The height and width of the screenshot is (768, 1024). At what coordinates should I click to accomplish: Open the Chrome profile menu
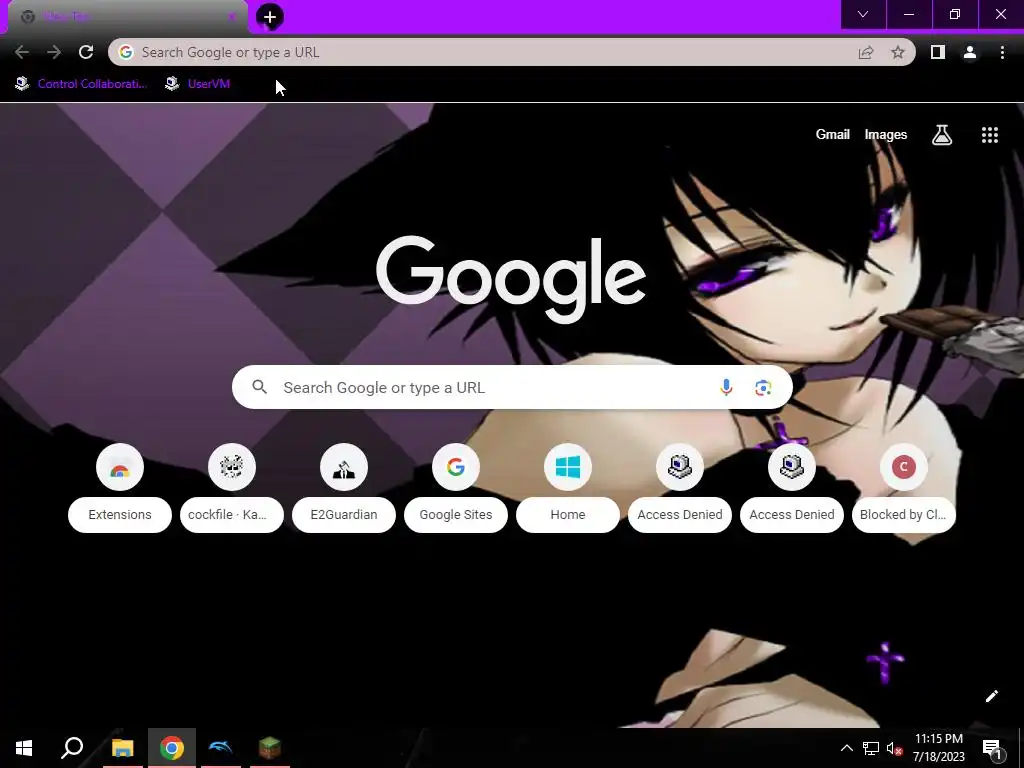pos(970,52)
